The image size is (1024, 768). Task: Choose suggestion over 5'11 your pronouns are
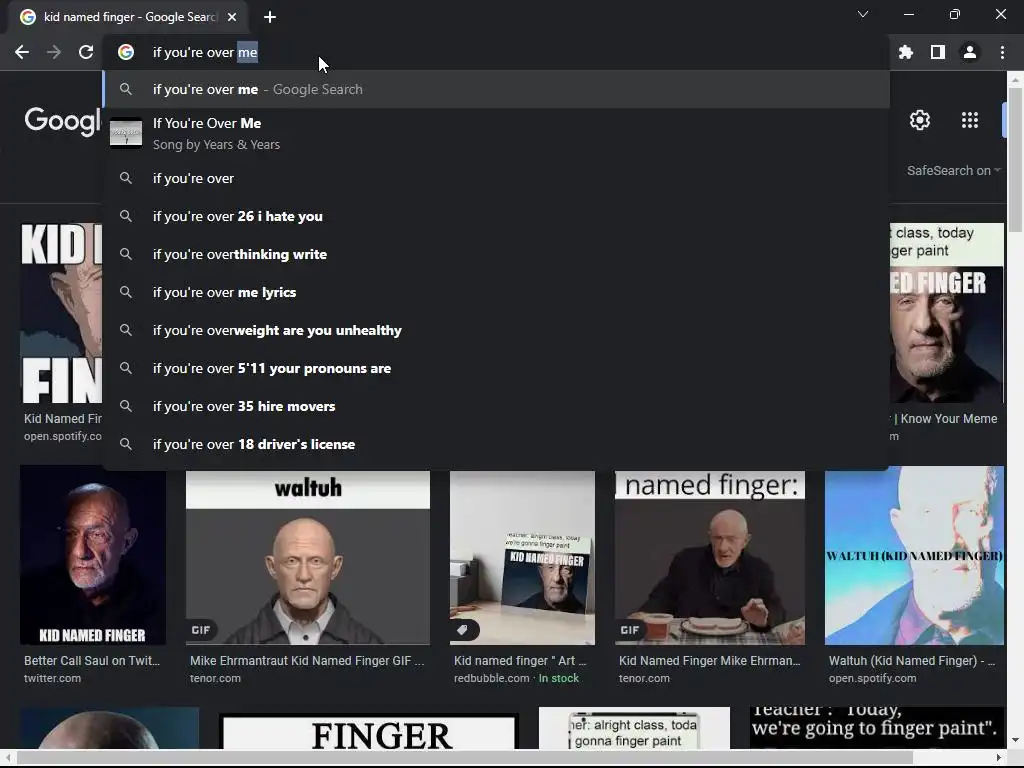(x=496, y=368)
